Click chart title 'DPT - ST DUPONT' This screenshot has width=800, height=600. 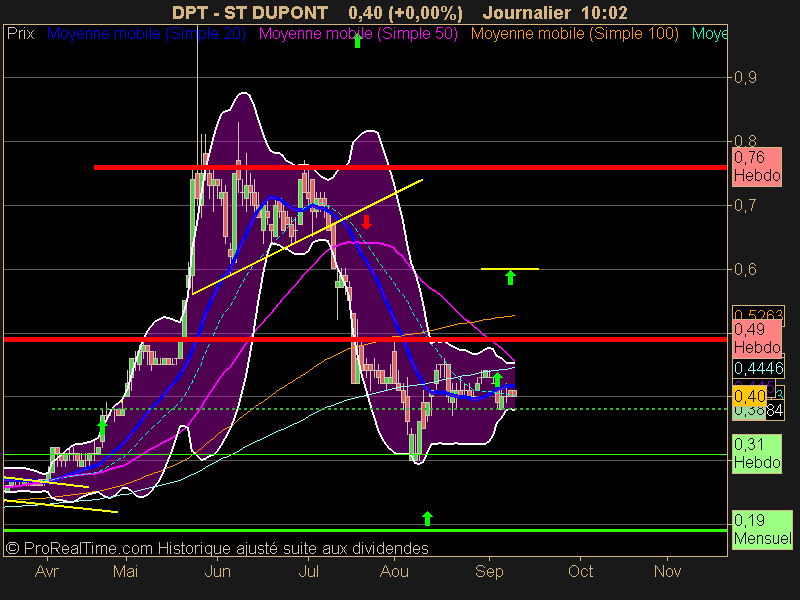pyautogui.click(x=249, y=13)
